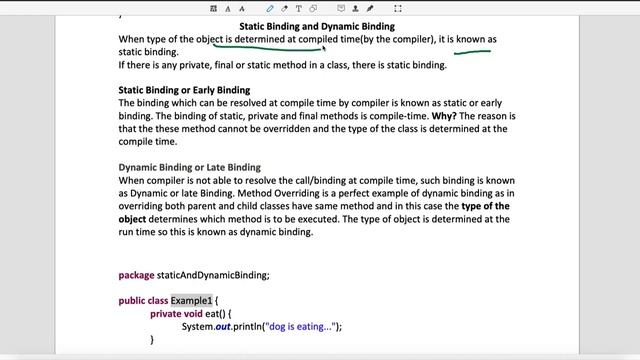Click line starting "run time so this"

(x=216, y=232)
